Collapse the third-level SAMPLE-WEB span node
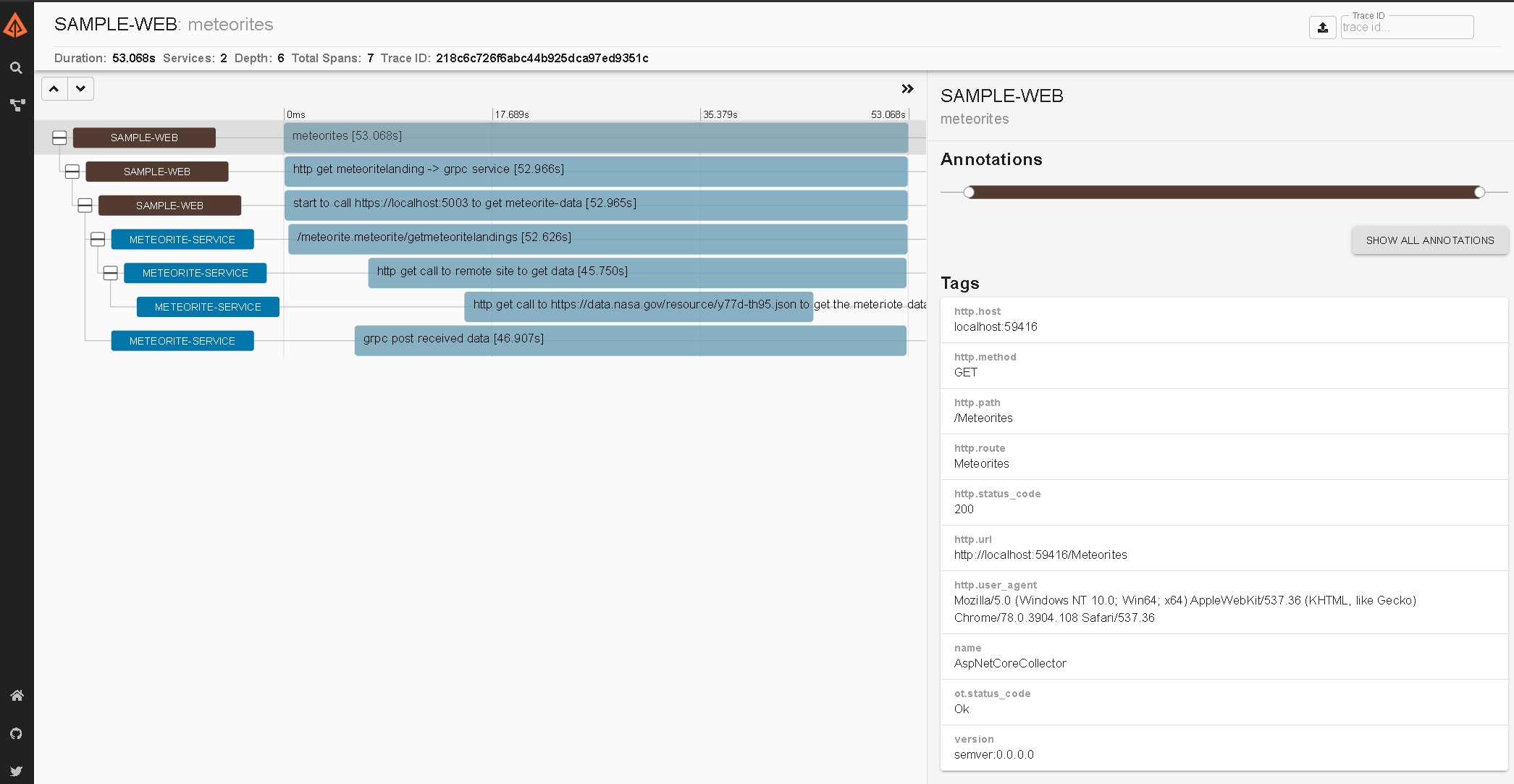The width and height of the screenshot is (1514, 784). tap(85, 206)
